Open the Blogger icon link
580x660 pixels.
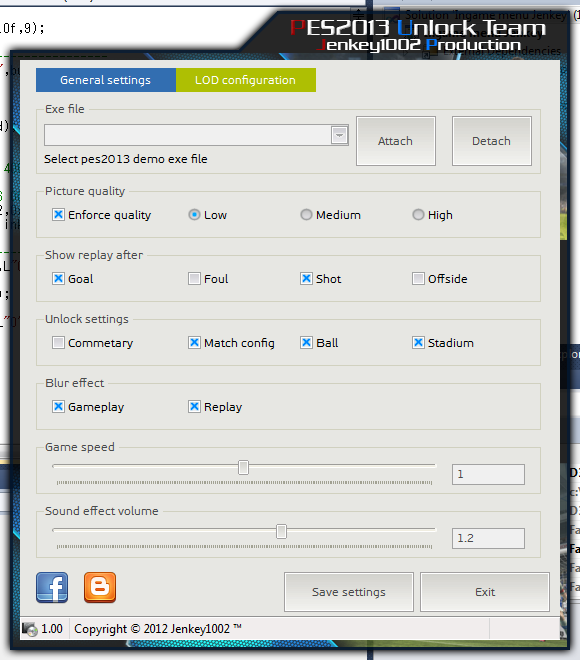[100, 587]
